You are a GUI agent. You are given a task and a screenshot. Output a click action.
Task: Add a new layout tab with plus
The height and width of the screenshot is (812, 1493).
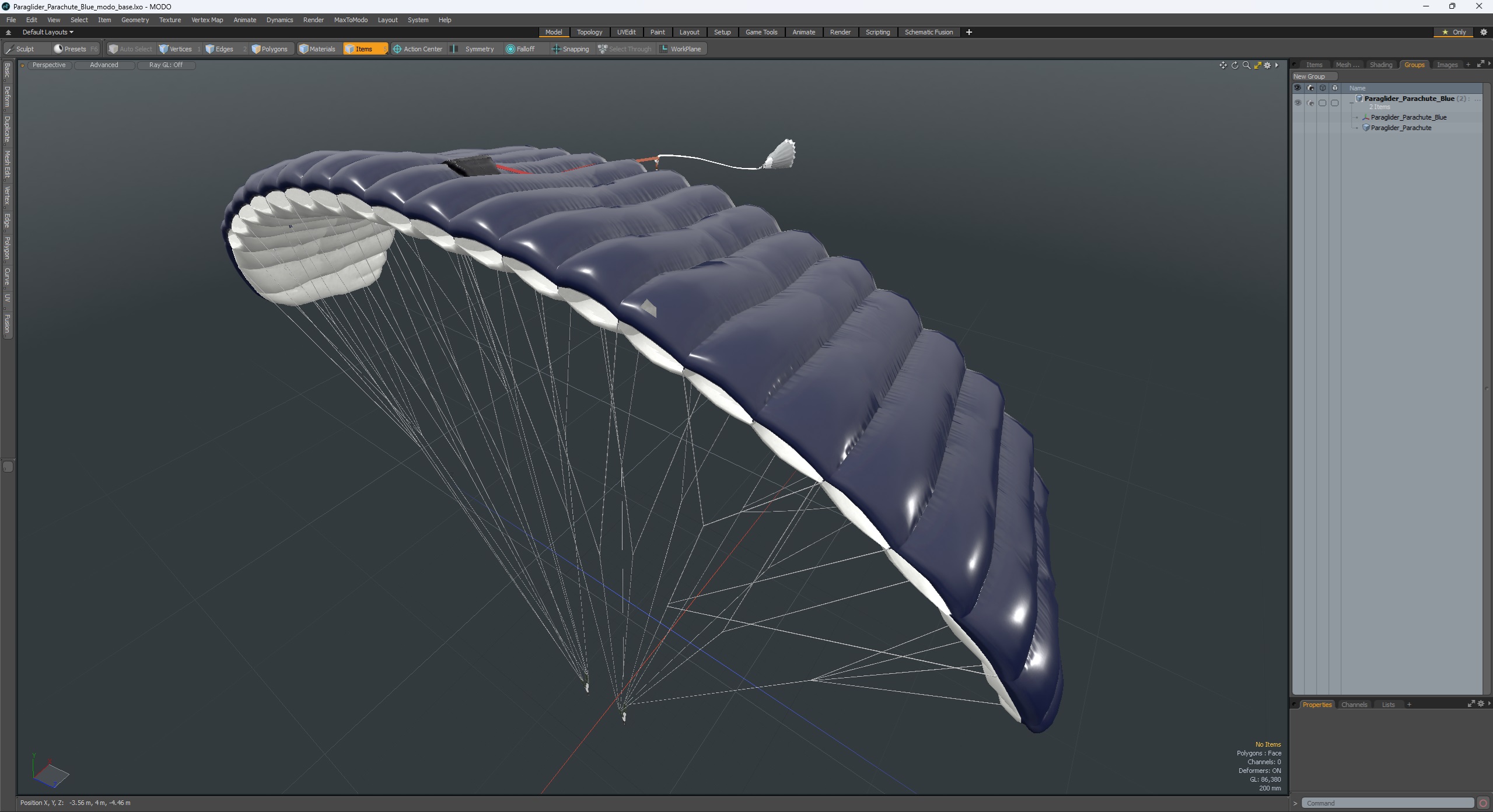pyautogui.click(x=969, y=32)
